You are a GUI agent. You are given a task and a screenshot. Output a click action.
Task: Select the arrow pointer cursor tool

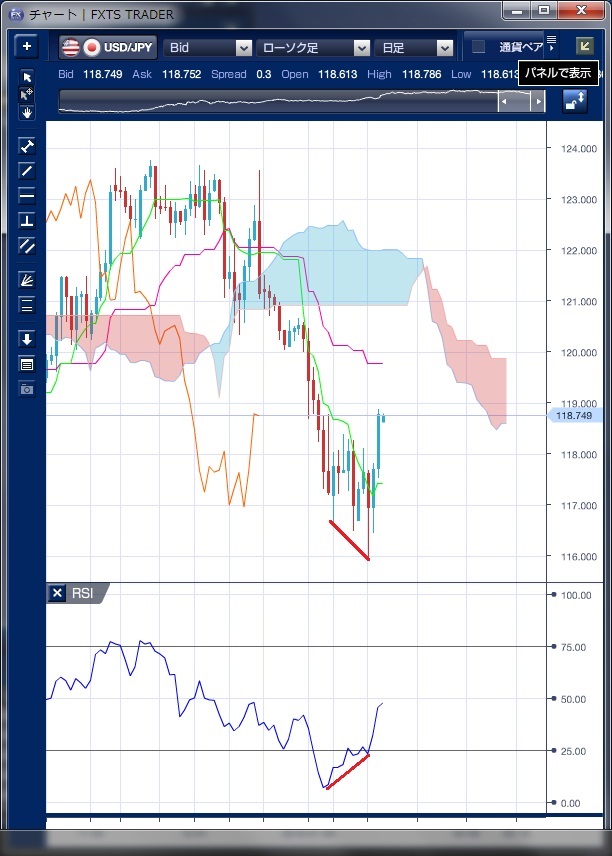[x=27, y=78]
